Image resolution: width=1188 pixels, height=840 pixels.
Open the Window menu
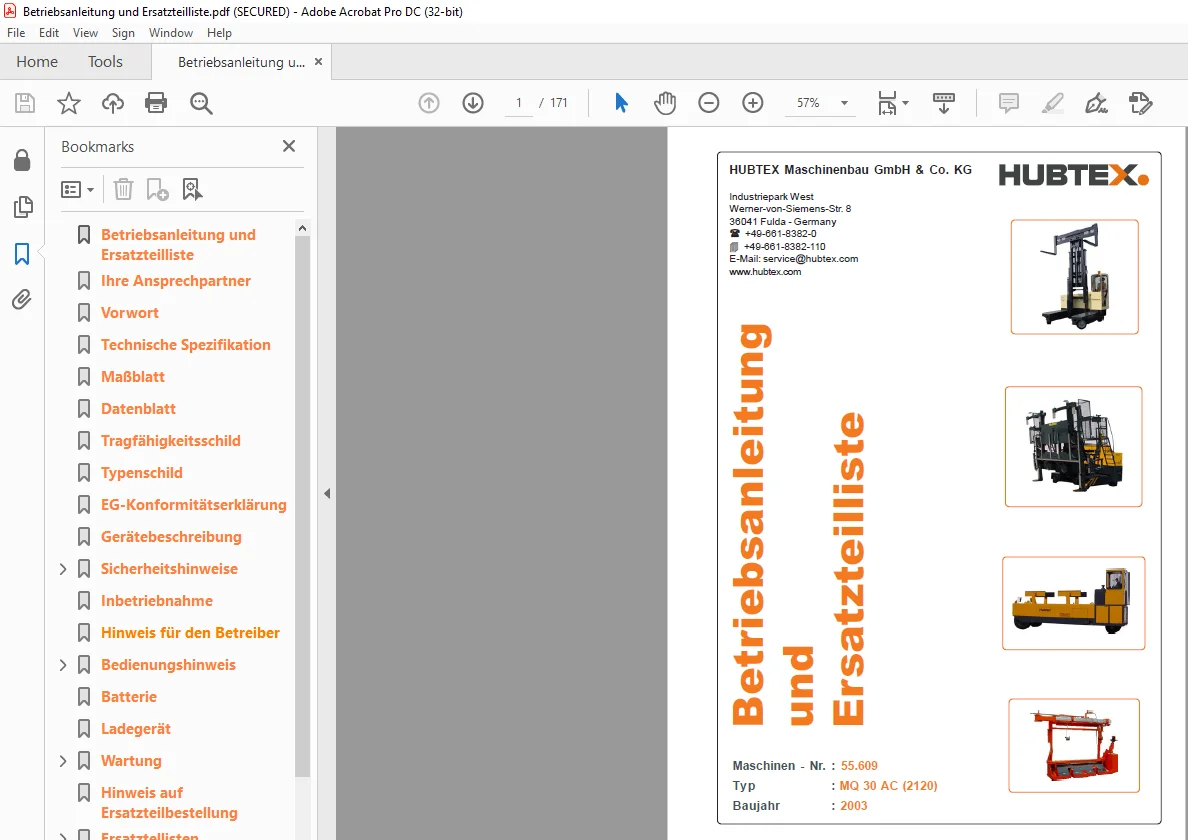pos(170,33)
